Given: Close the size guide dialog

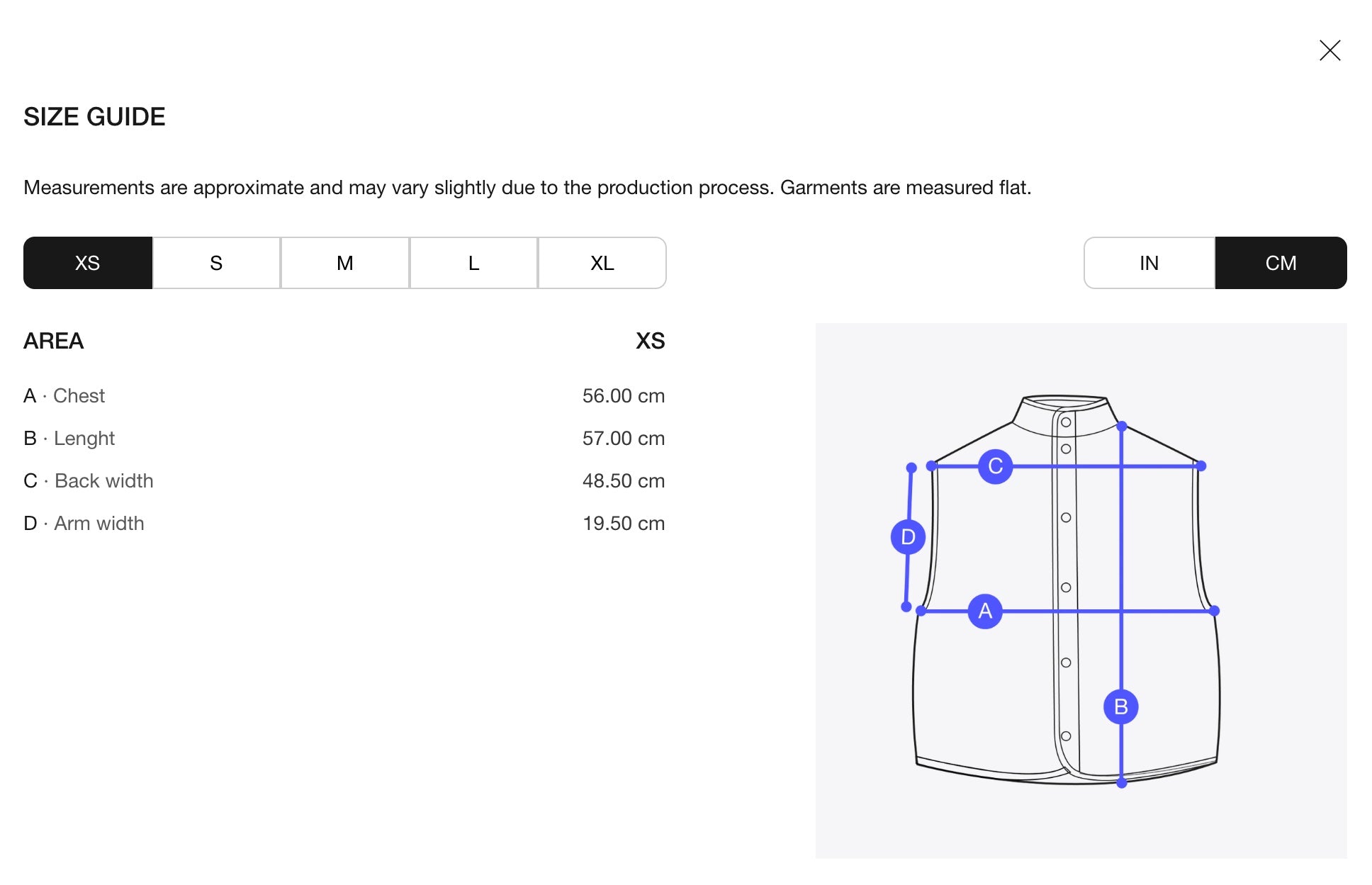Looking at the screenshot, I should pyautogui.click(x=1329, y=50).
